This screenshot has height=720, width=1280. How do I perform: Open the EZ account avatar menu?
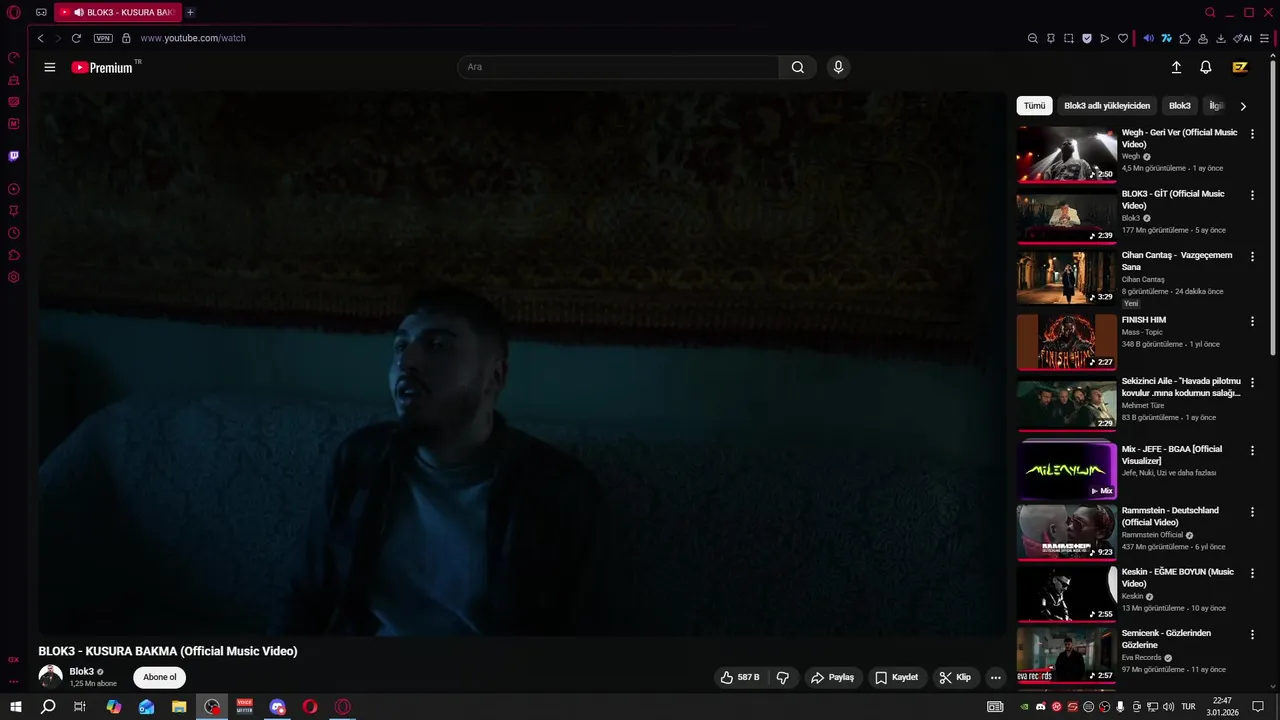(1240, 67)
